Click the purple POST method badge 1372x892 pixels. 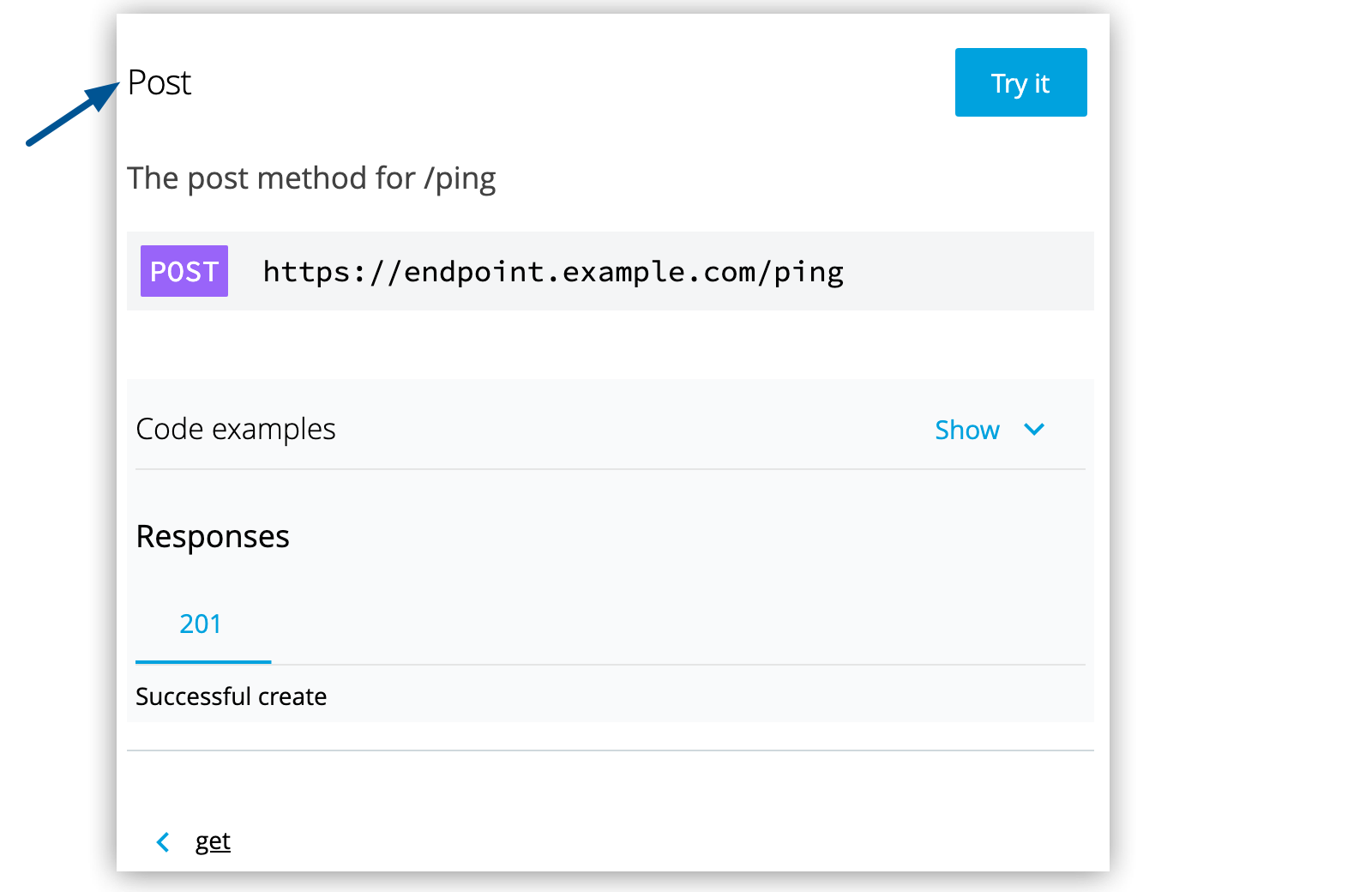(x=184, y=271)
